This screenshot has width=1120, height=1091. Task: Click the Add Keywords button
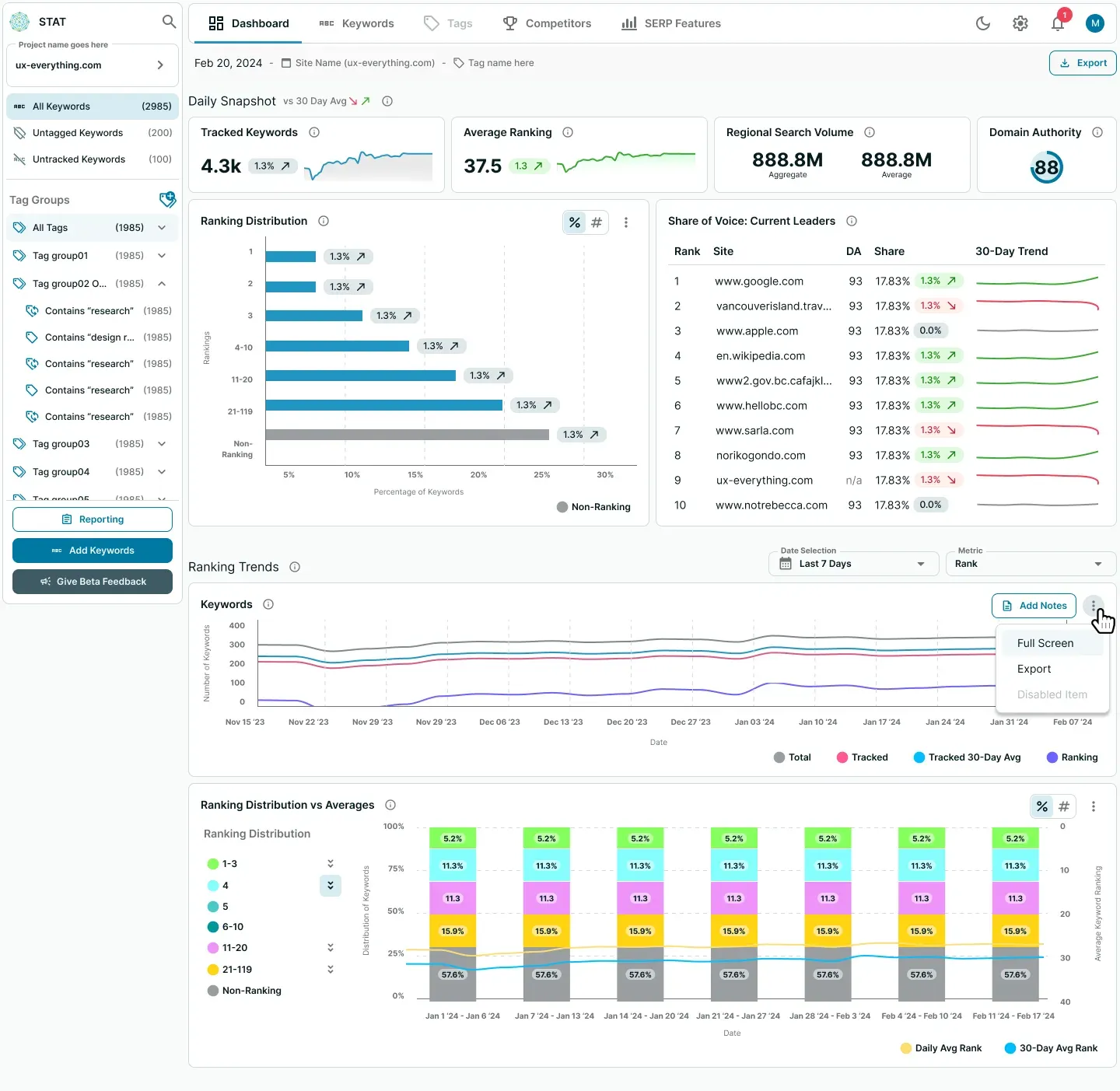pyautogui.click(x=93, y=551)
